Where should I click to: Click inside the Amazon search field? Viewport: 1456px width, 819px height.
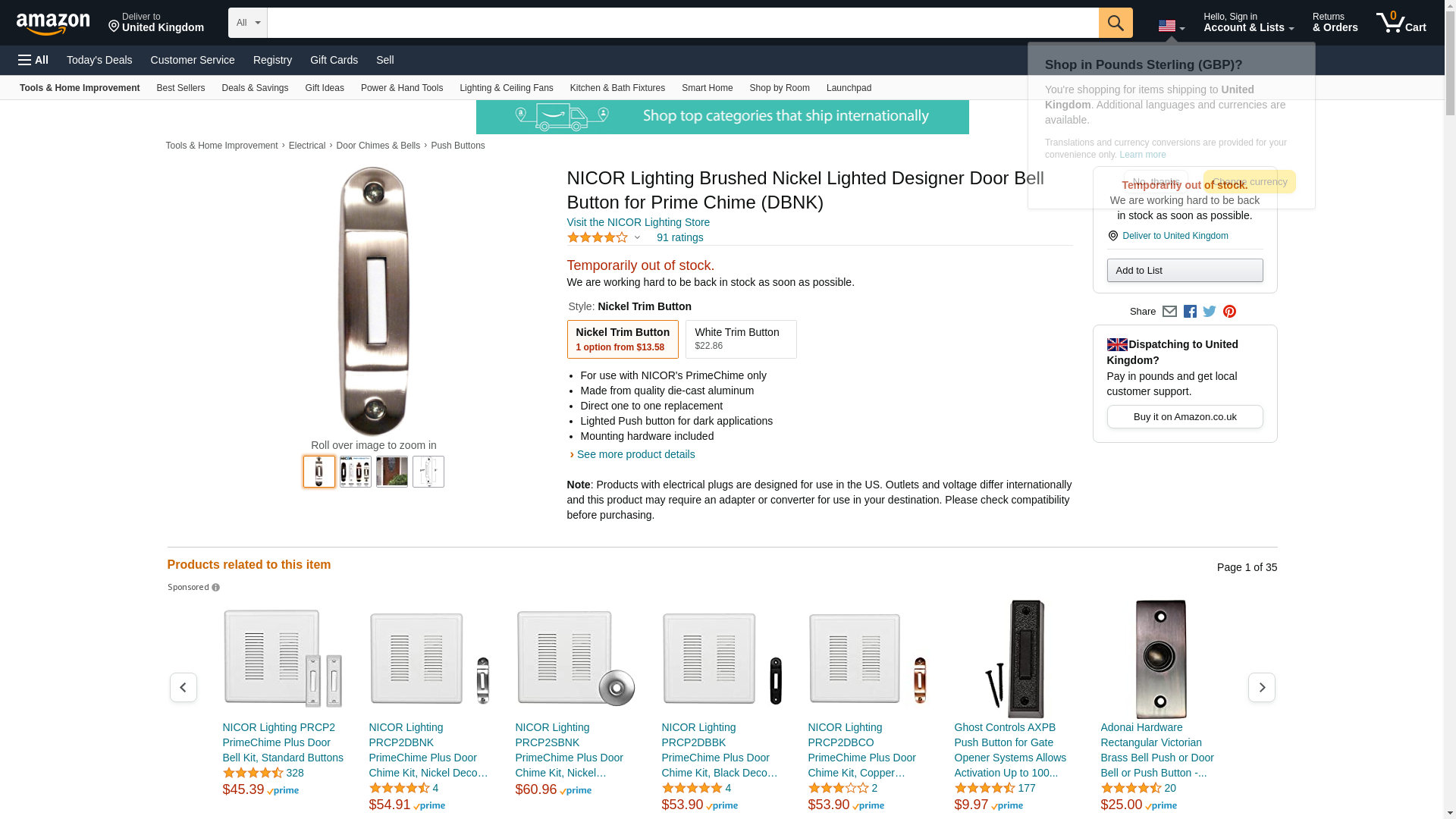click(x=682, y=23)
